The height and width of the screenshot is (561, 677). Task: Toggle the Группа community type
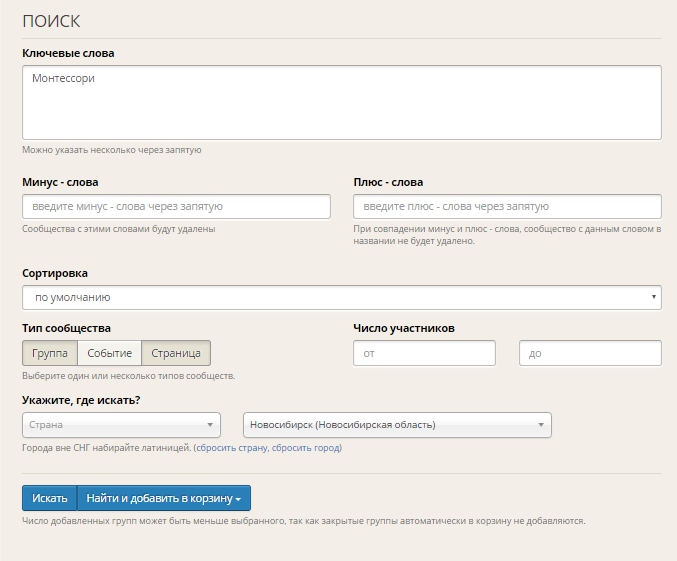click(50, 353)
